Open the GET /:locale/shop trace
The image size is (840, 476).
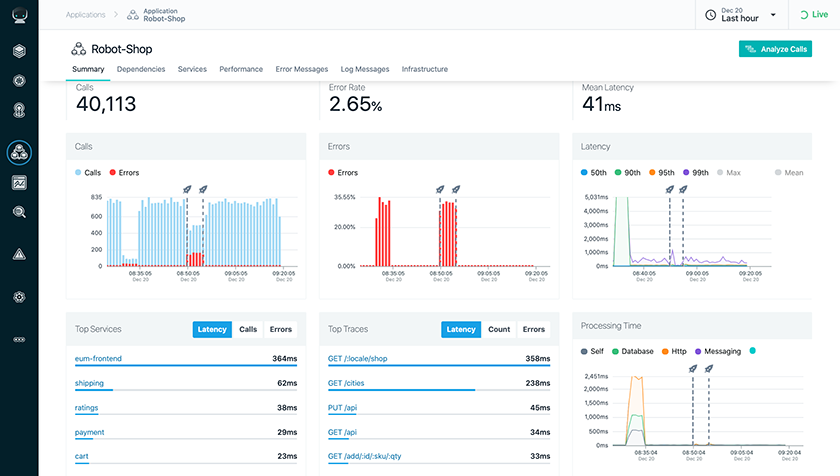(x=357, y=359)
